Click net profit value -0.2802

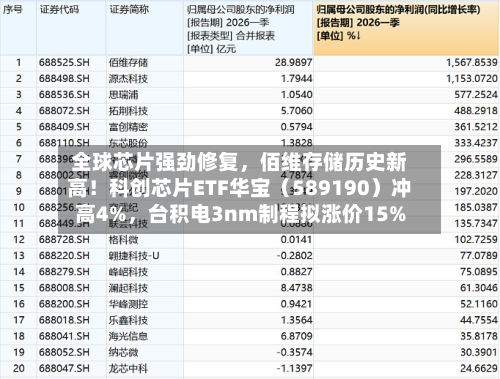(x=295, y=256)
